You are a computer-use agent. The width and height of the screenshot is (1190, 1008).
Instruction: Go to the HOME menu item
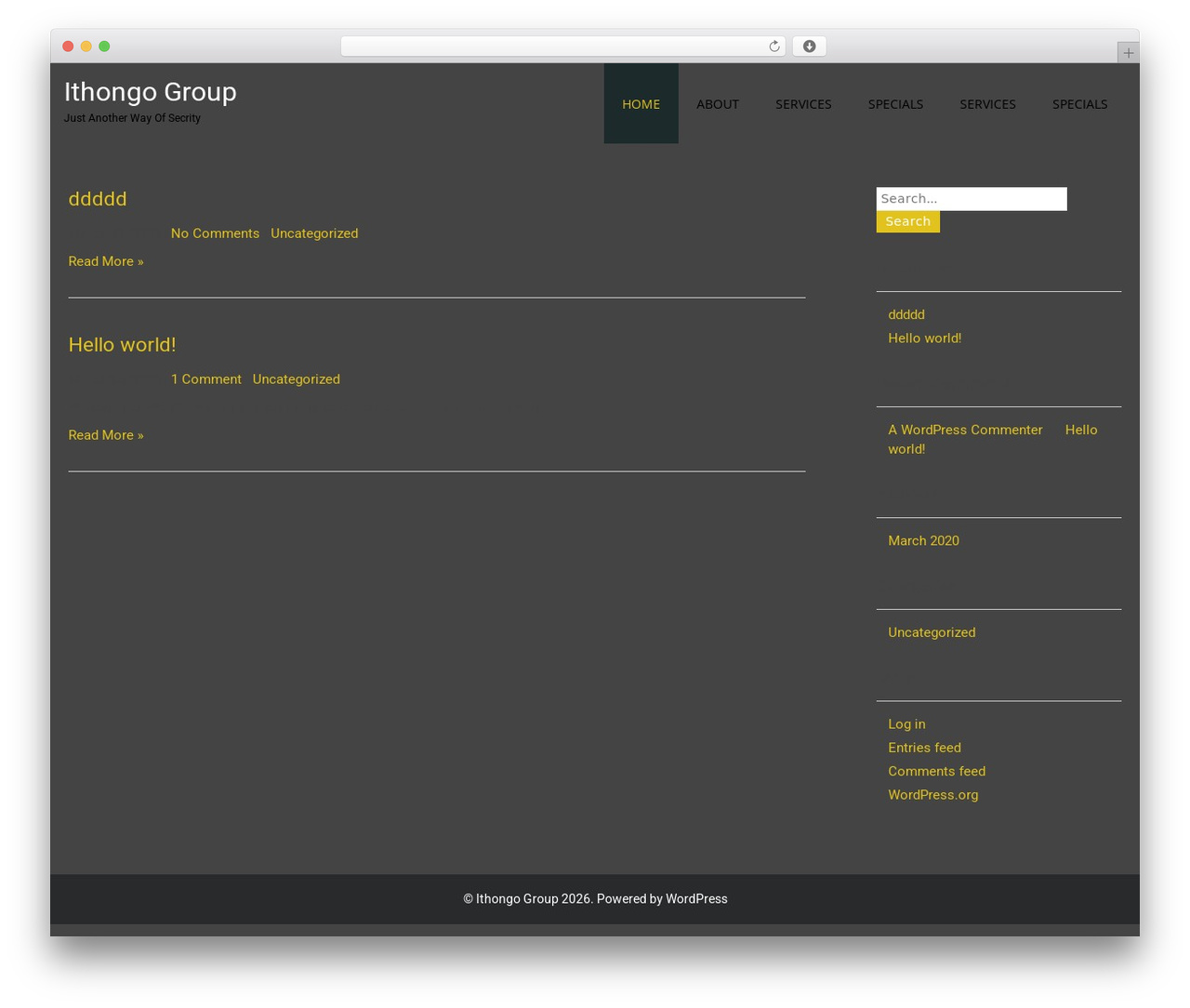click(641, 104)
